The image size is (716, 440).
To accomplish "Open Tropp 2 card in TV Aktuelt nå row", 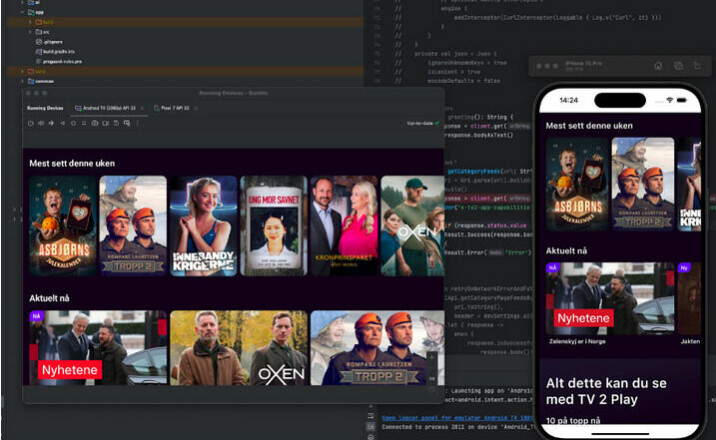I will pos(377,348).
